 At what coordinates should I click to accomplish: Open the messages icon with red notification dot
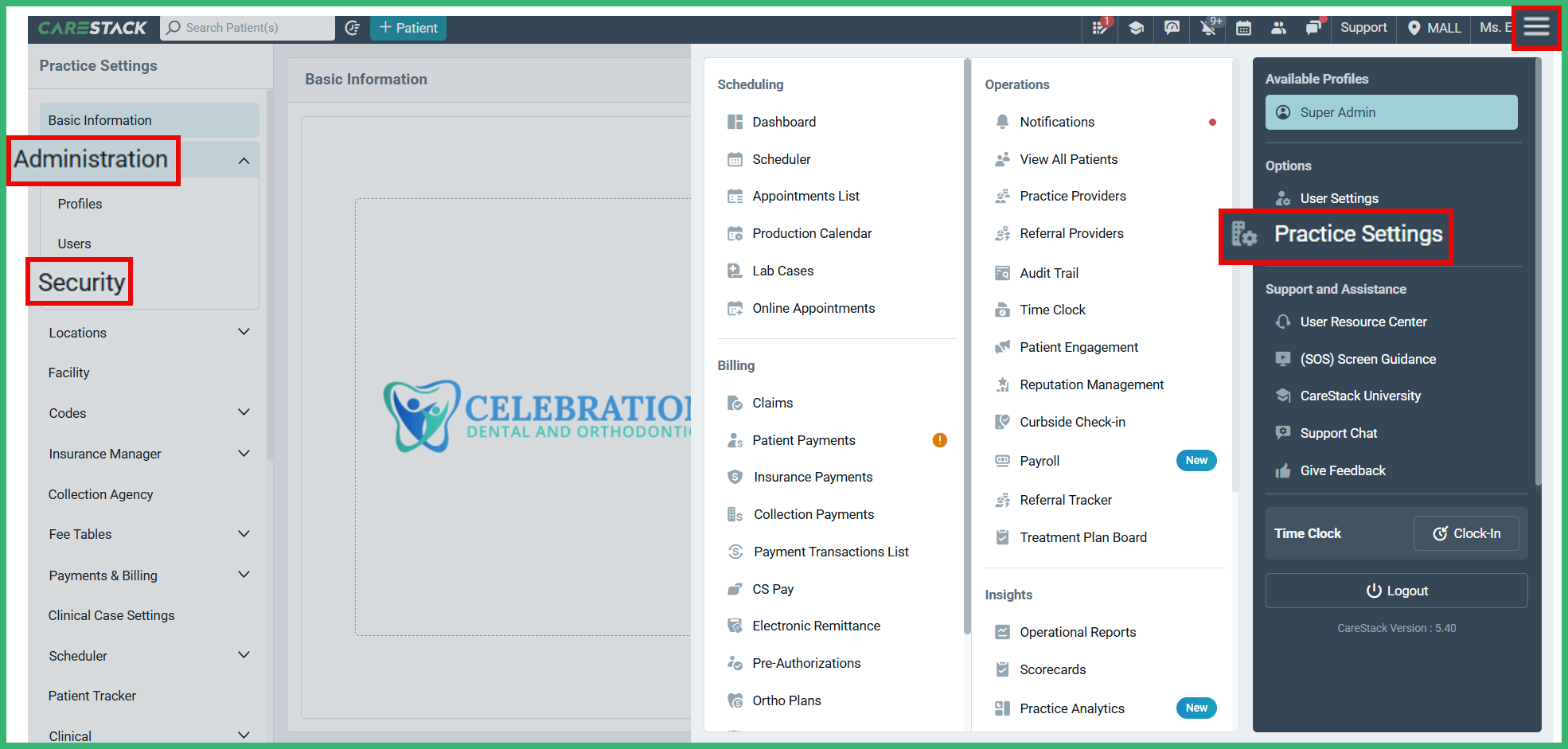(1313, 27)
